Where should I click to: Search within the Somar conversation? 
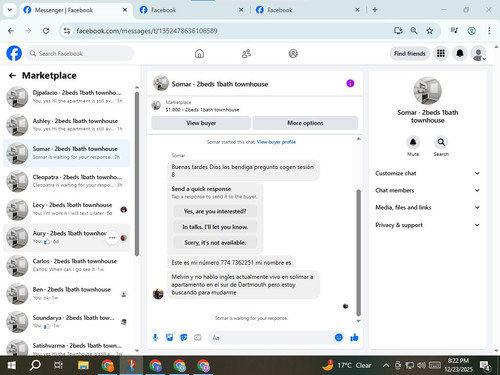[x=441, y=142]
